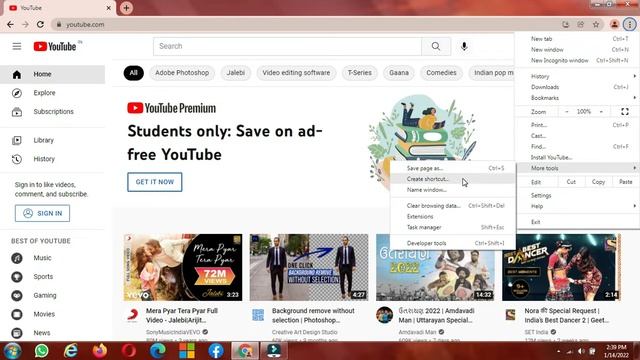Select the Jalebi filter chip
The height and width of the screenshot is (360, 640).
coord(236,73)
